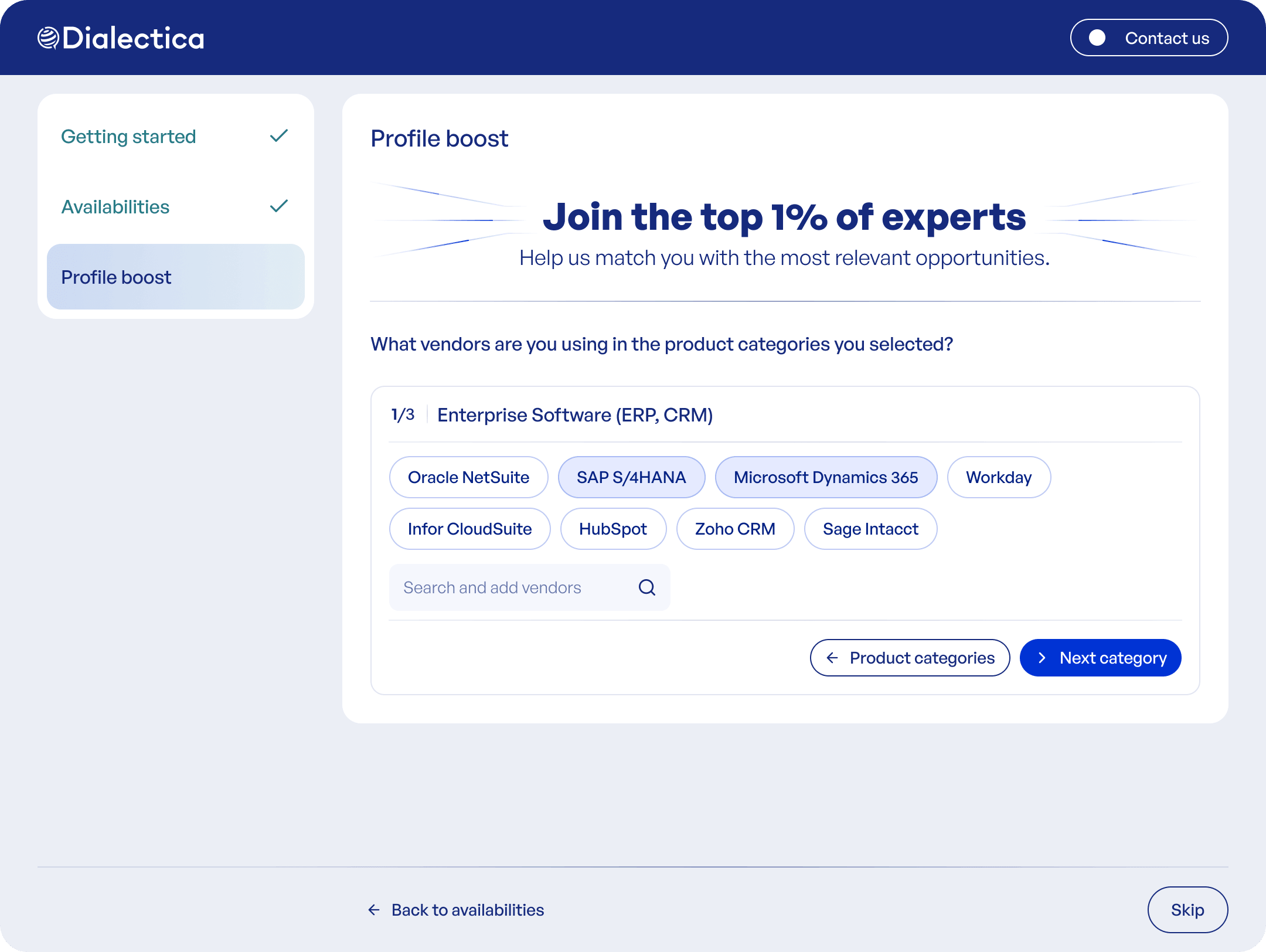Select the Workday vendor chip
The image size is (1266, 952).
point(999,477)
